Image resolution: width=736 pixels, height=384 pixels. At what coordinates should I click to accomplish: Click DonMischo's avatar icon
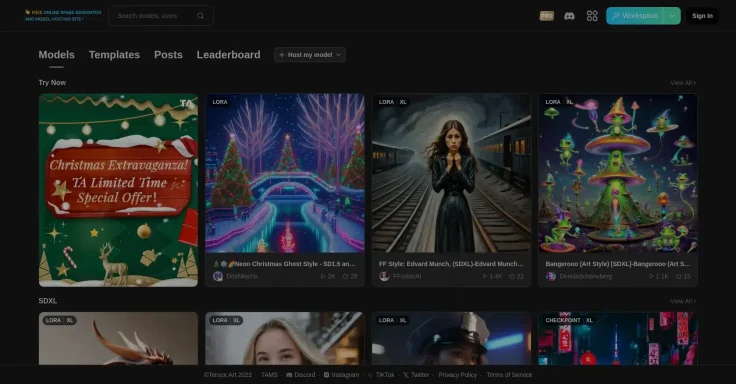point(218,276)
